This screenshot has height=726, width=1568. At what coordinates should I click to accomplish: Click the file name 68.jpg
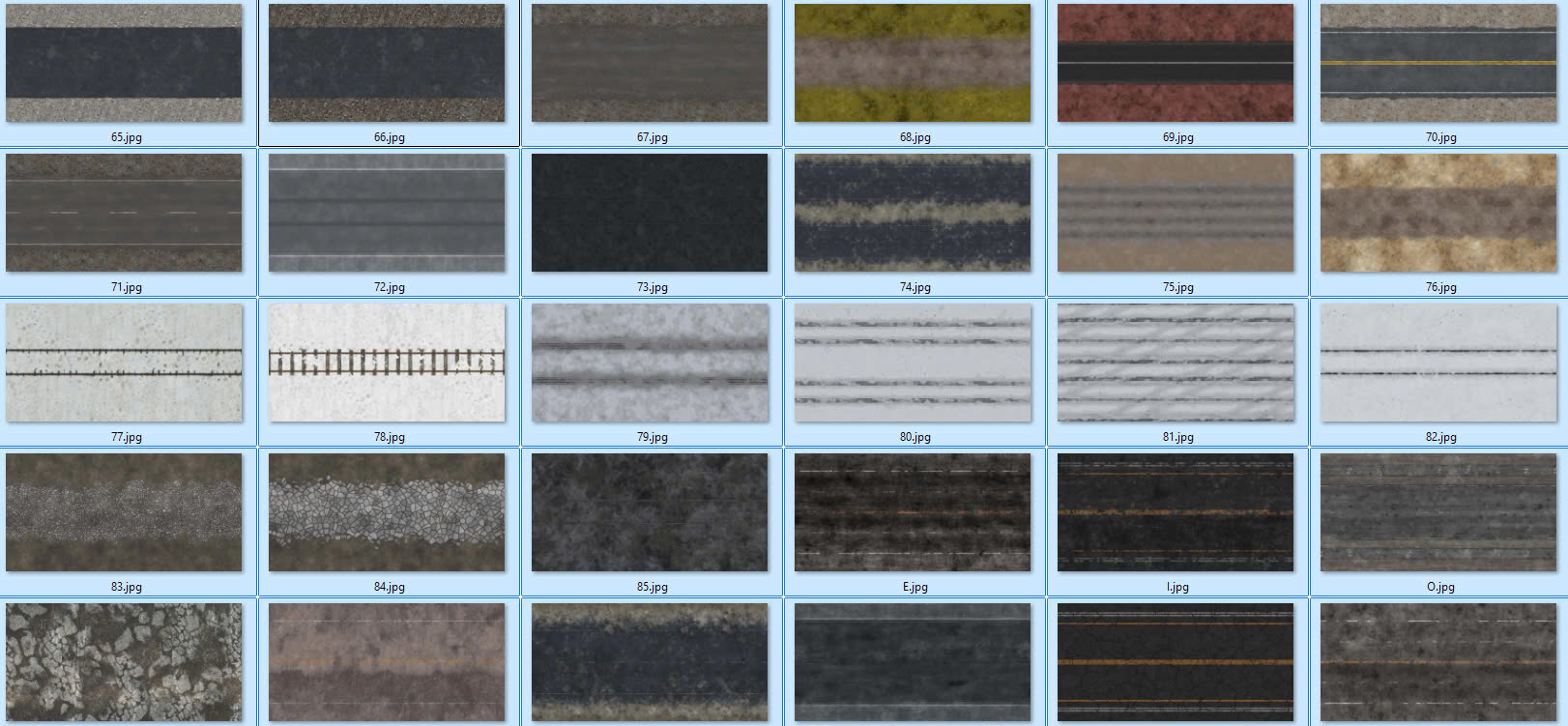915,137
